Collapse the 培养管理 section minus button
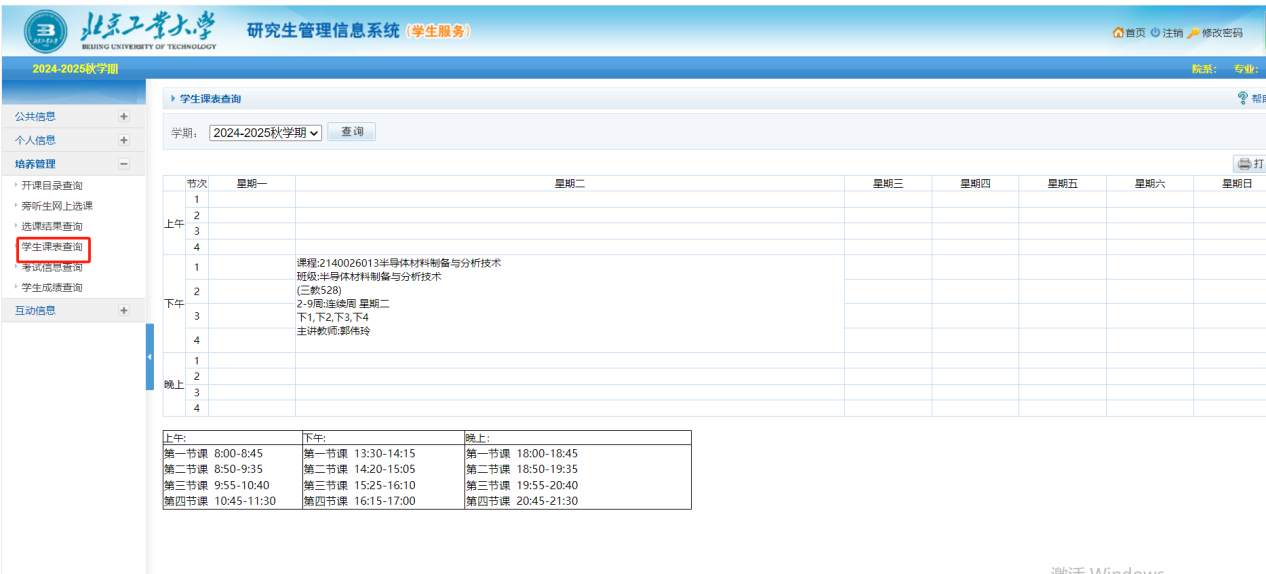Screen dimensions: 1266x574 [x=124, y=164]
